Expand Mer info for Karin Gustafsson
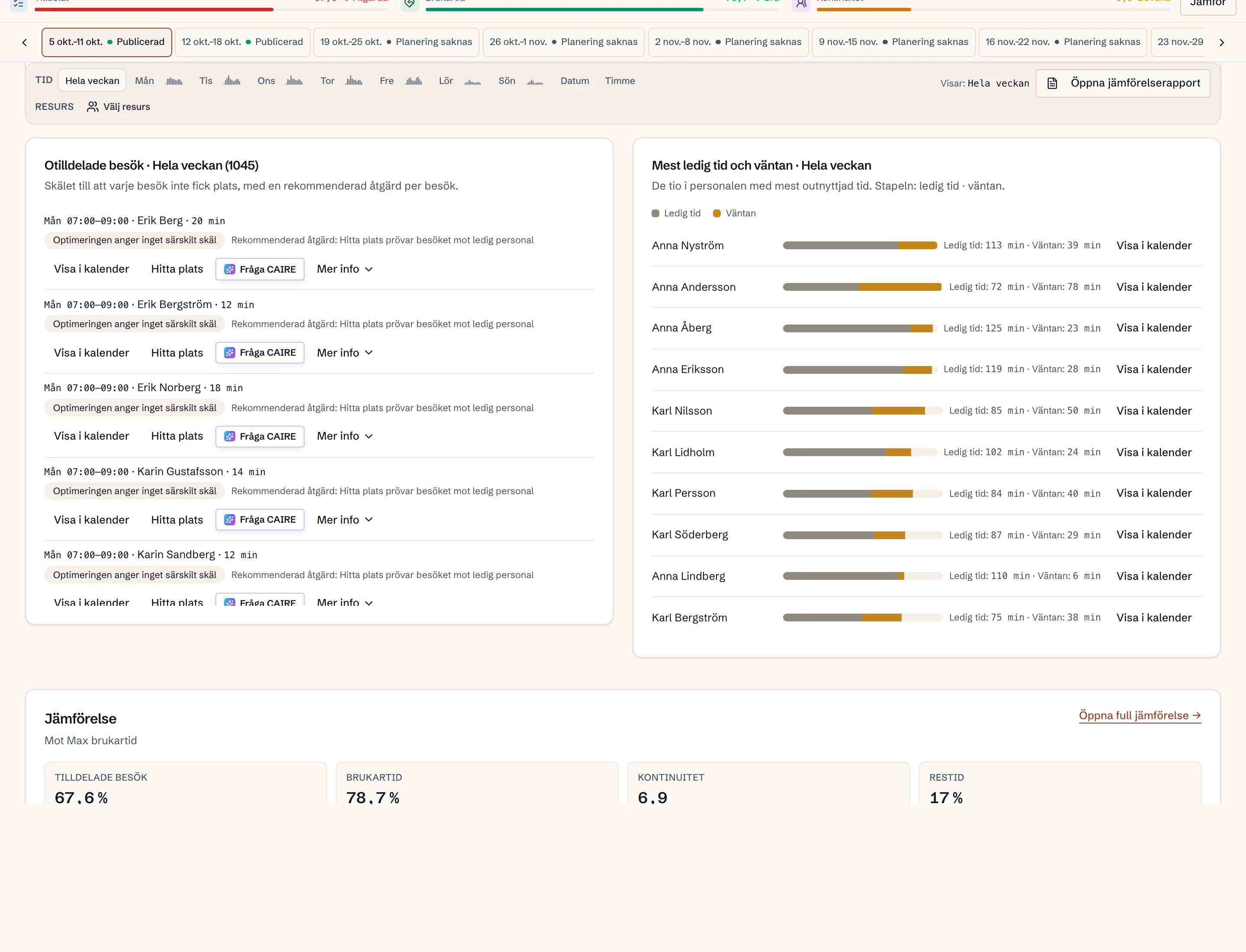 point(344,520)
